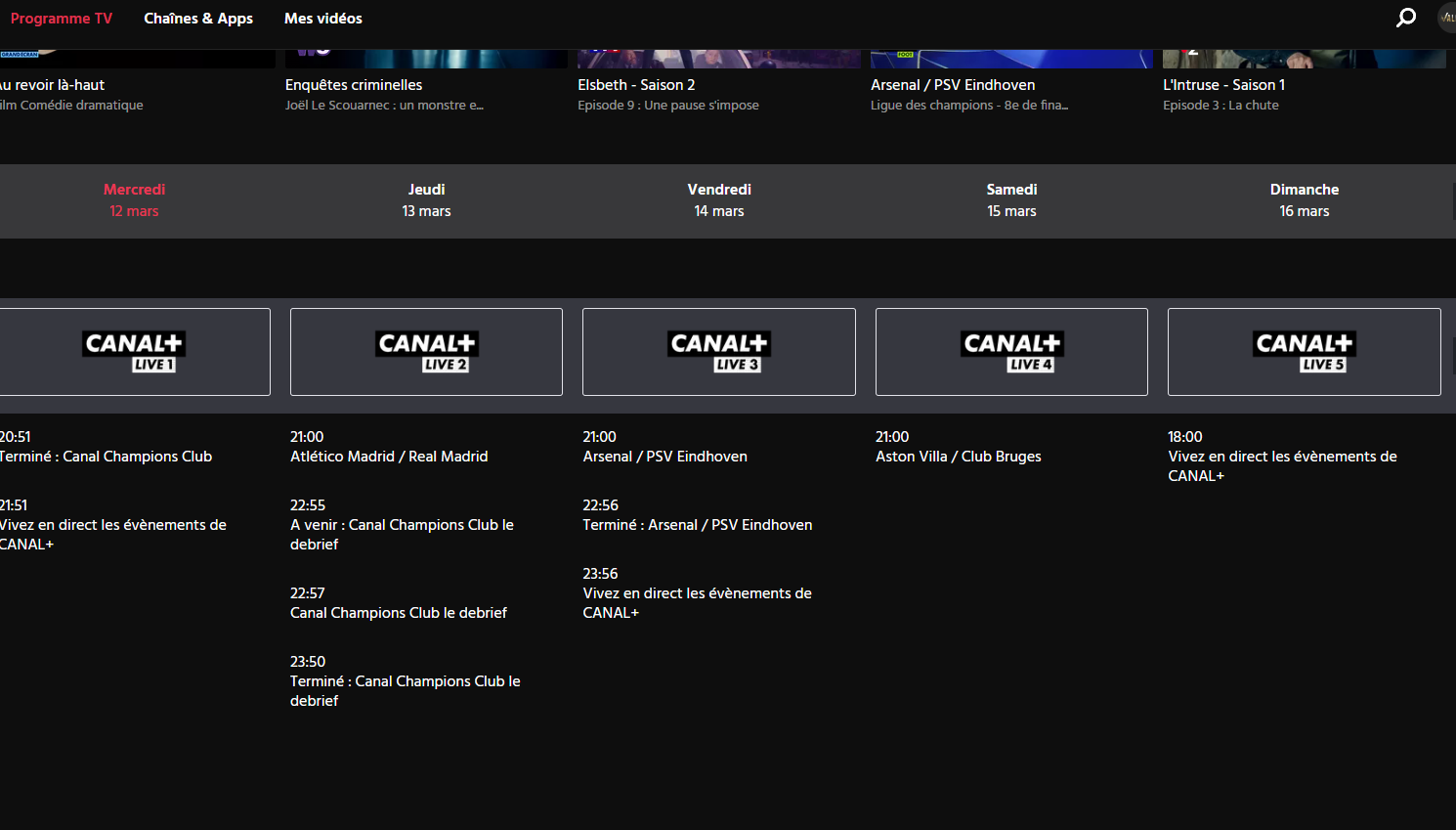Open 18:00 Vivez en direct on LIVE 5

click(x=1283, y=457)
